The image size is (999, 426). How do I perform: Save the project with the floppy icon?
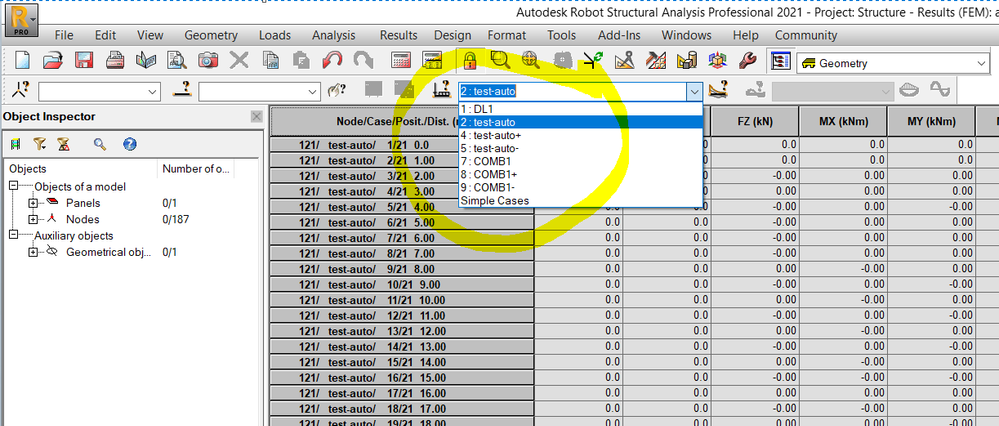[x=84, y=61]
